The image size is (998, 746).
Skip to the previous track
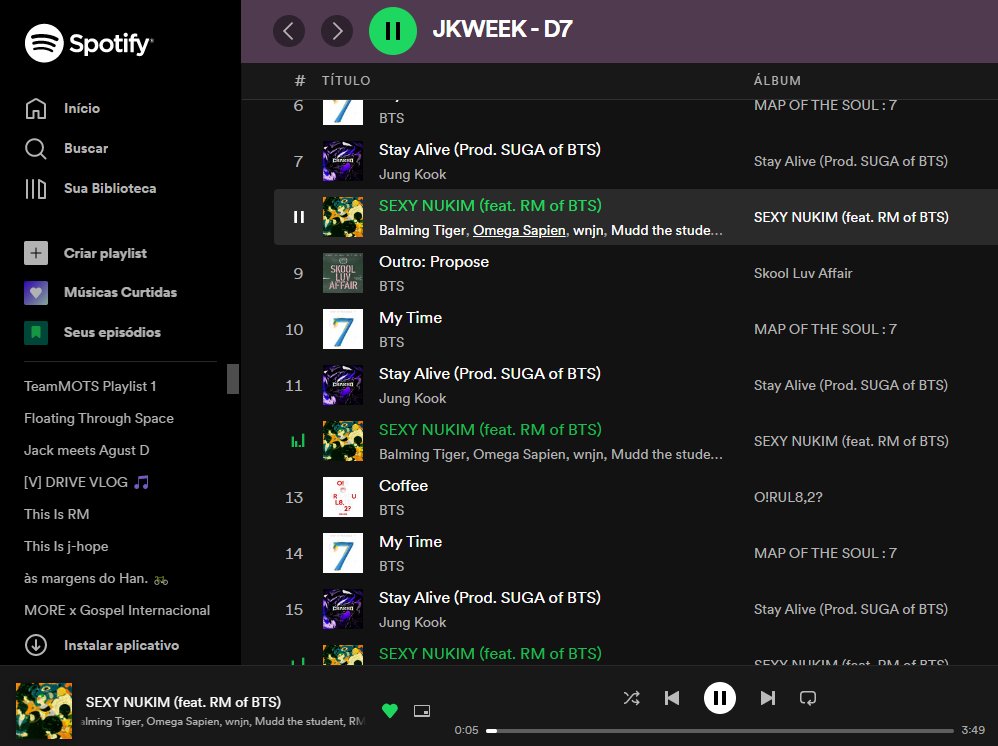pos(672,698)
